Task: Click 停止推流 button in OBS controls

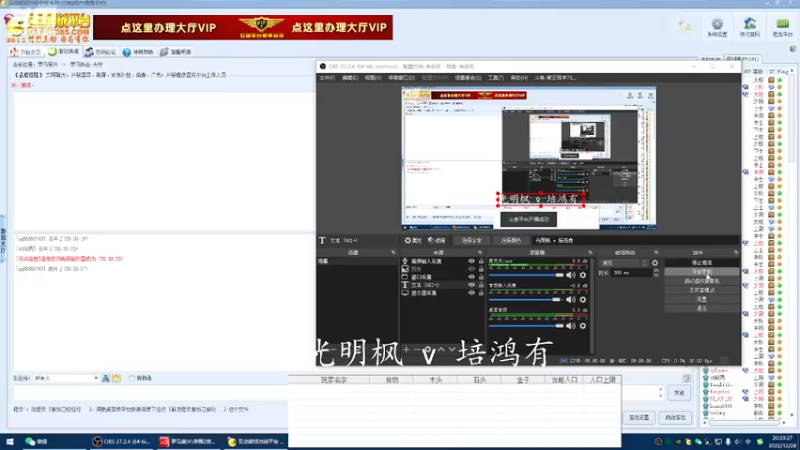Action: click(x=702, y=263)
